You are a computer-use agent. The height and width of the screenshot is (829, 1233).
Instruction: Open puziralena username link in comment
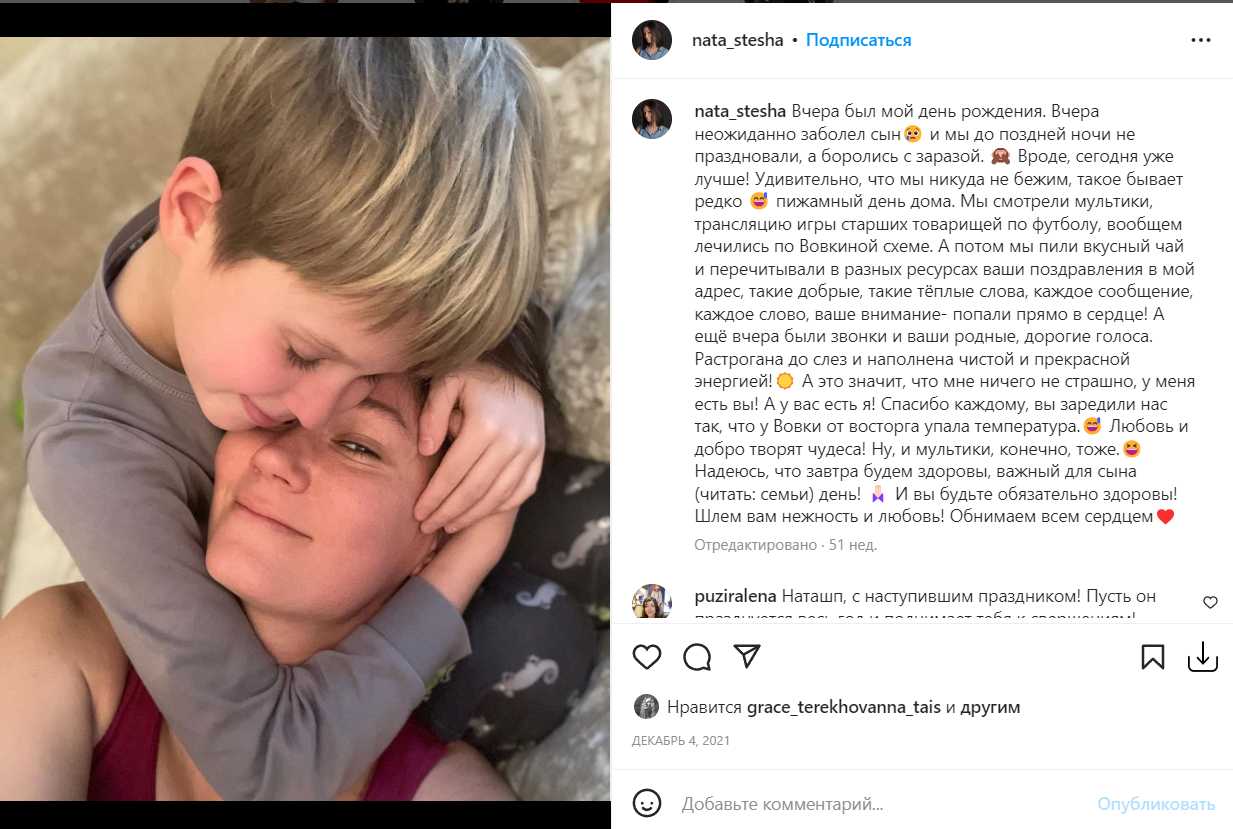pos(735,596)
